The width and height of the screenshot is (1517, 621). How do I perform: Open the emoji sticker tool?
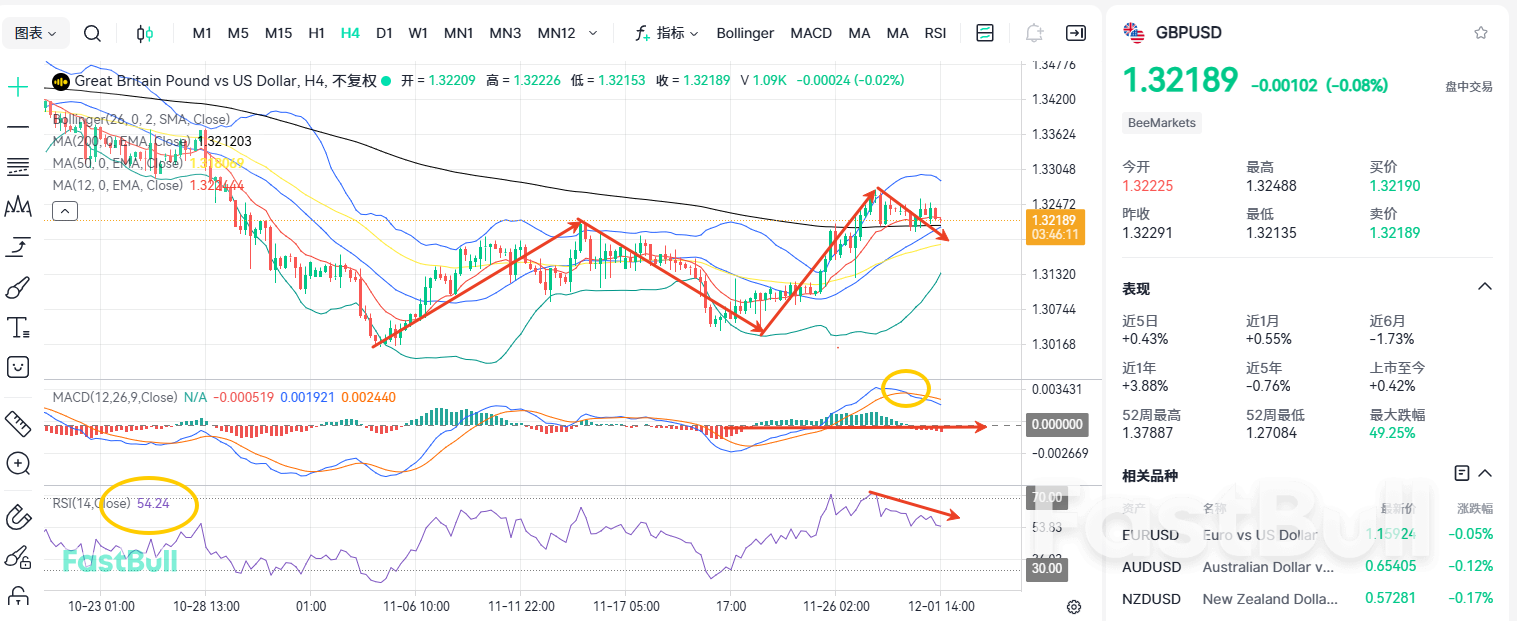click(16, 367)
